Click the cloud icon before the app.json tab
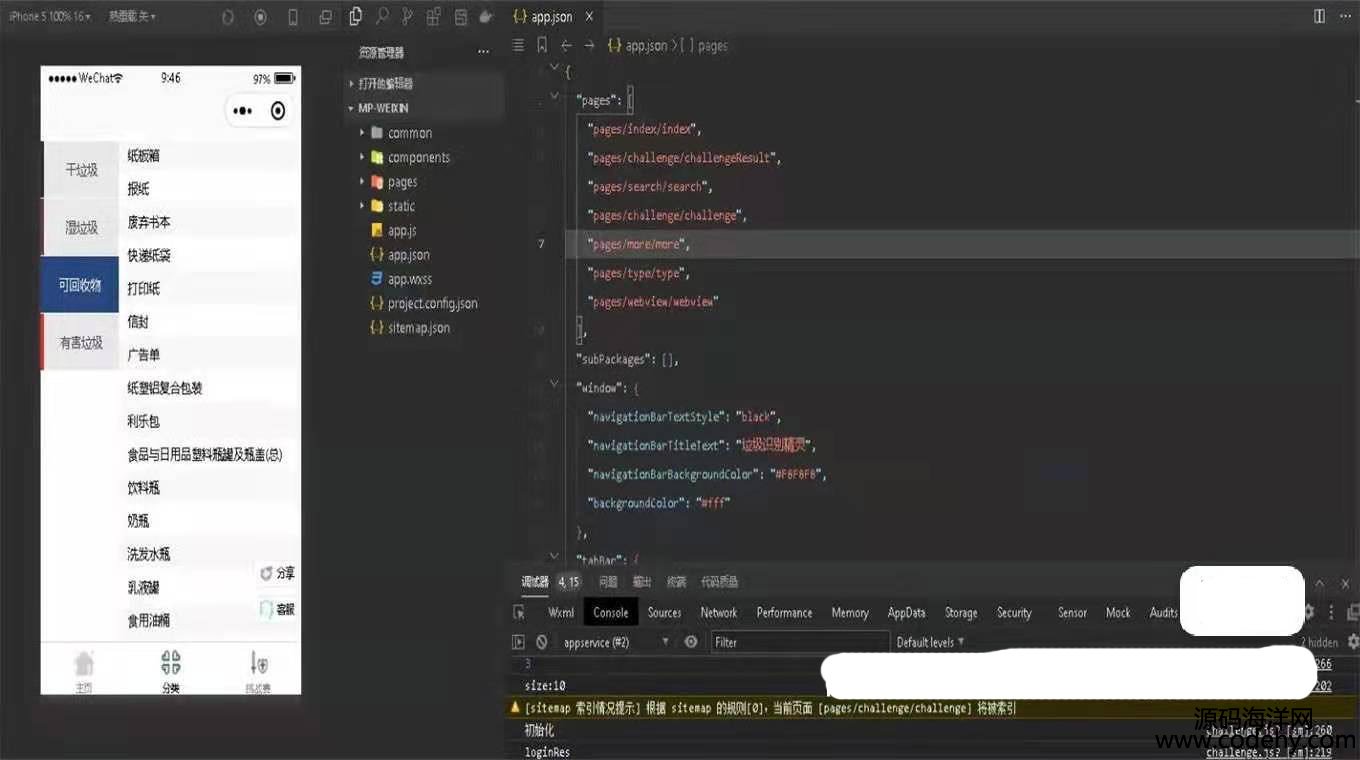The width and height of the screenshot is (1360, 760). tap(486, 17)
